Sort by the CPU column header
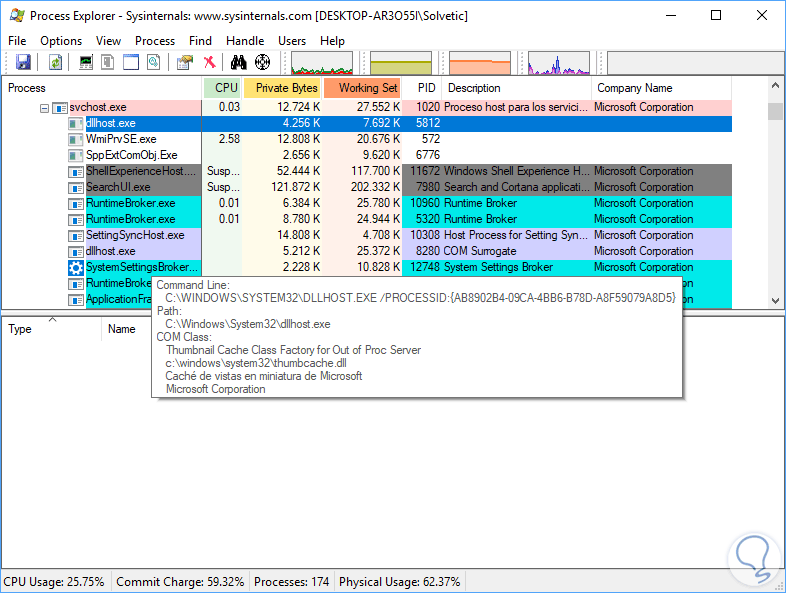The height and width of the screenshot is (593, 786). pyautogui.click(x=226, y=88)
